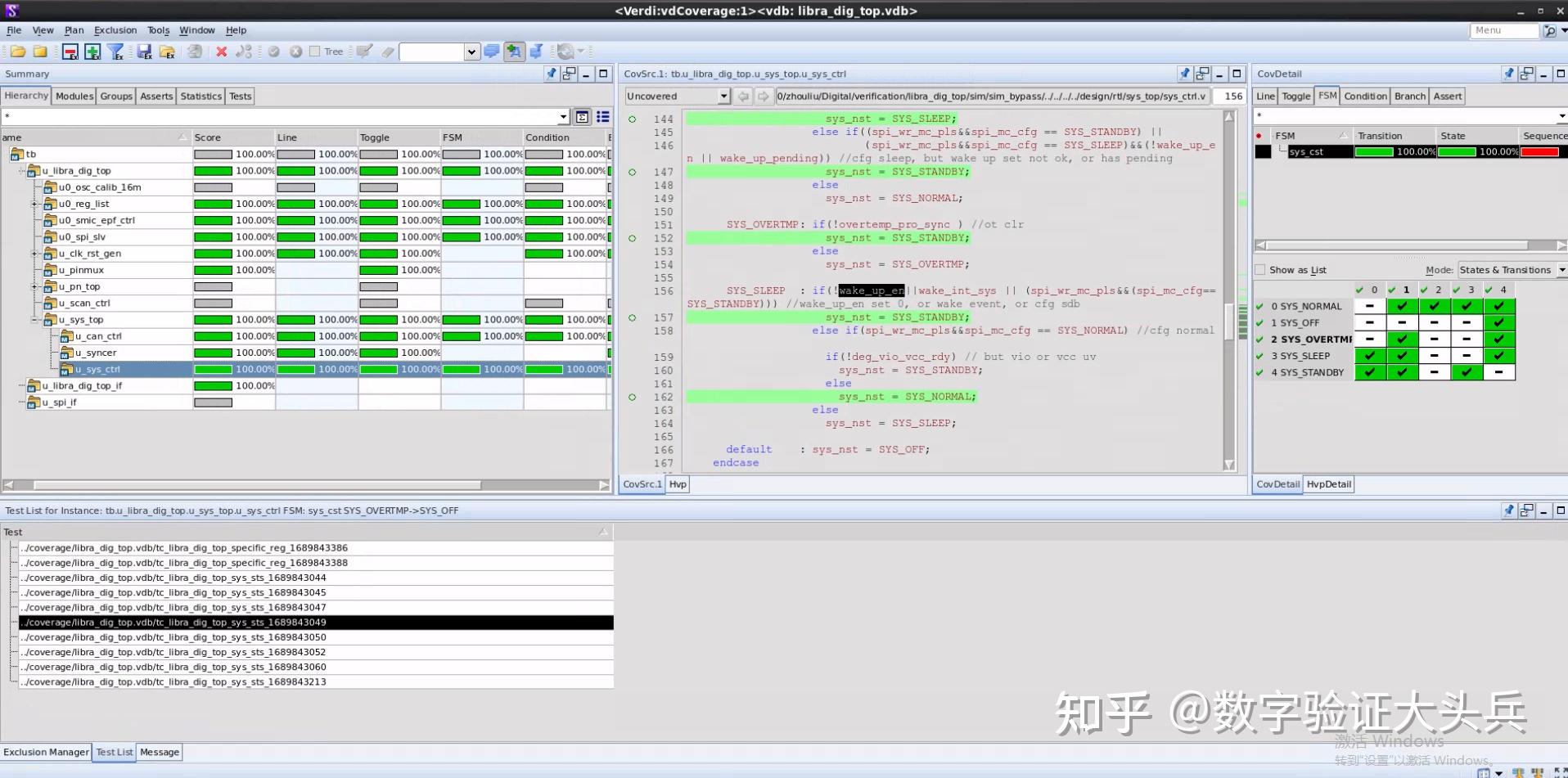Switch to the Modules tab

tap(74, 97)
